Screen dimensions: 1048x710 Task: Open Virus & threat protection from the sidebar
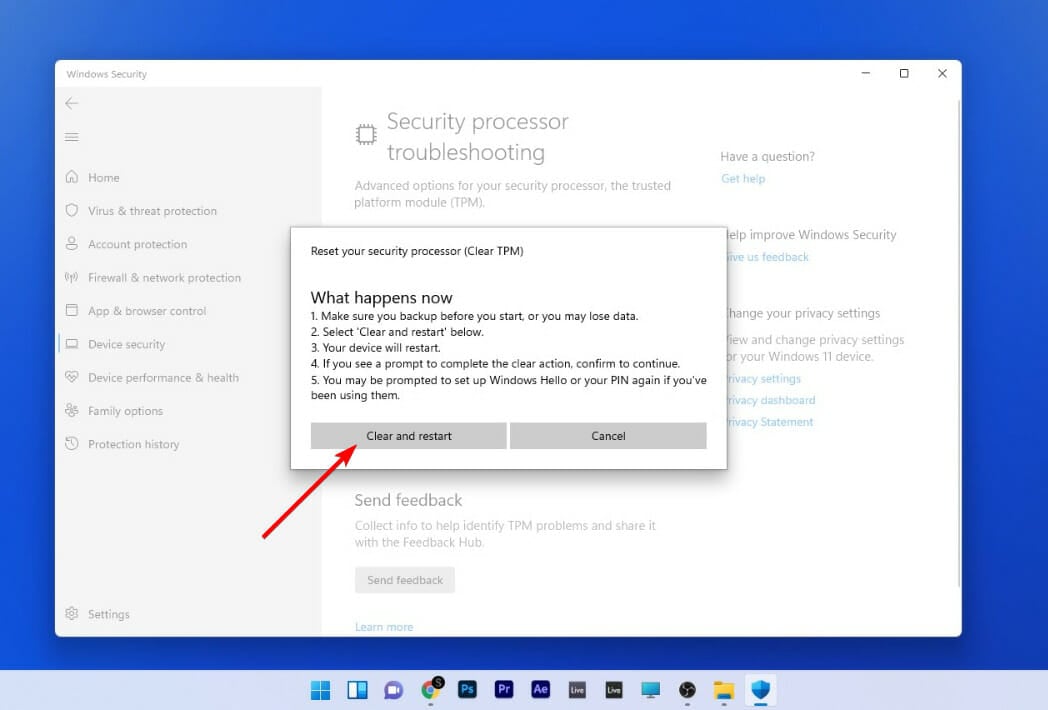(152, 210)
